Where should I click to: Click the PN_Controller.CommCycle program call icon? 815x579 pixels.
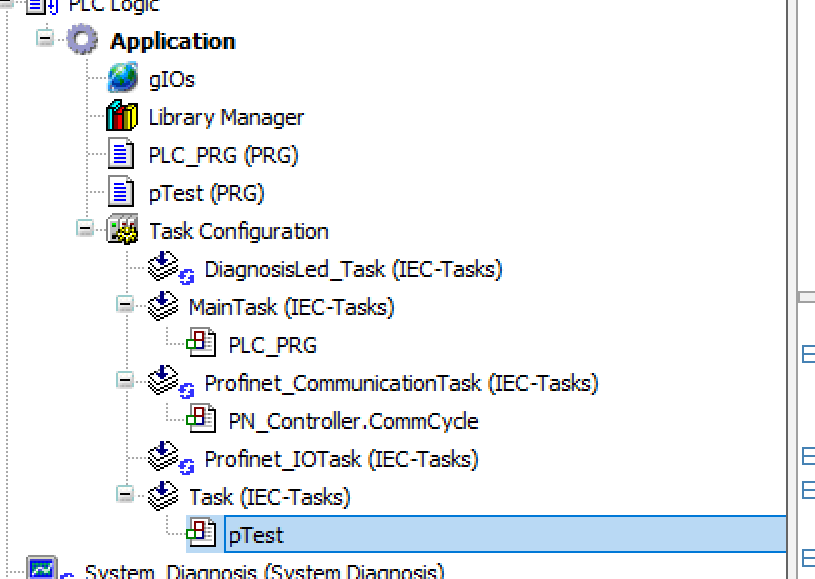202,420
